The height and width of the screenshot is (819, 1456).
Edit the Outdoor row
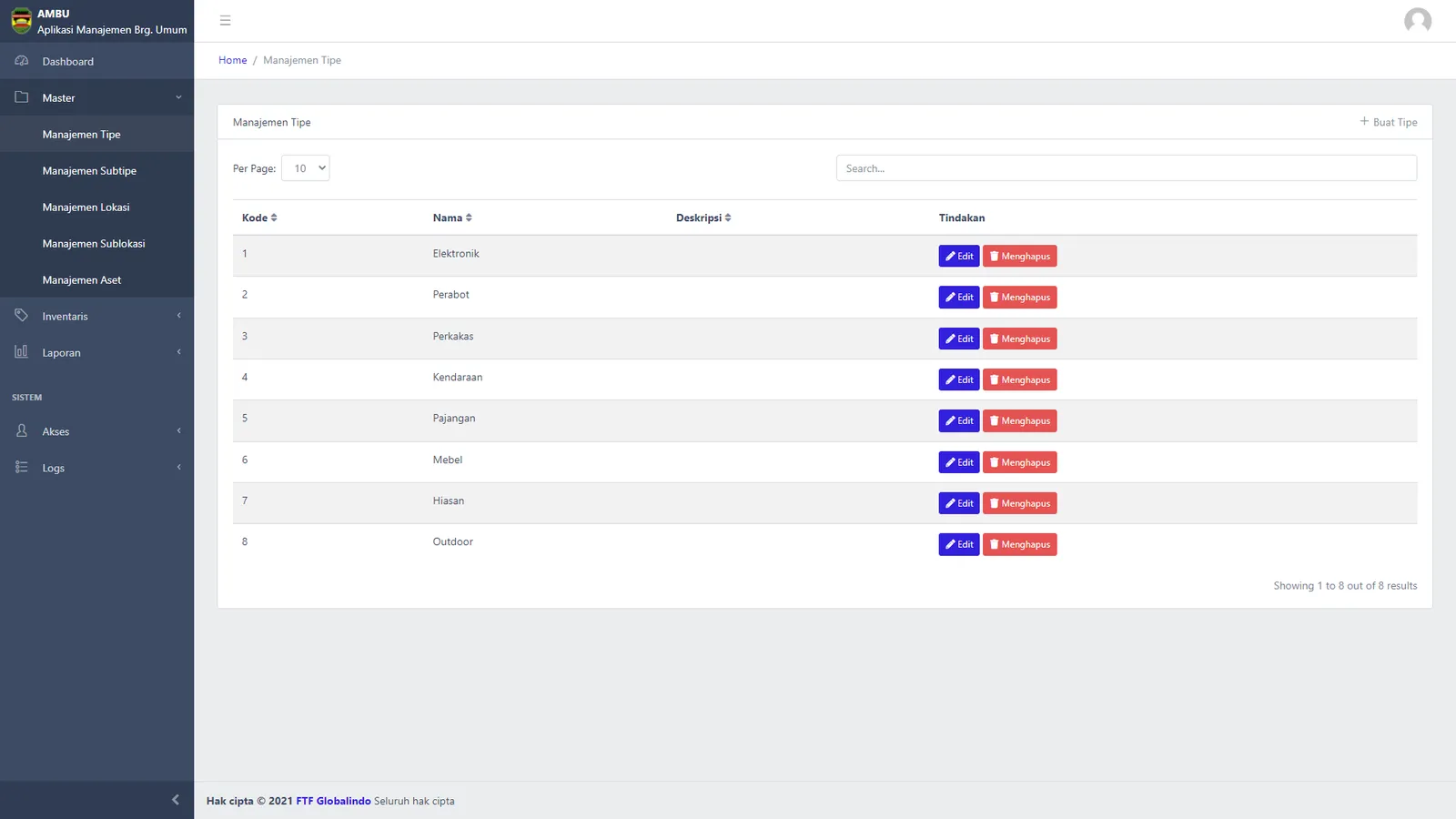[959, 544]
